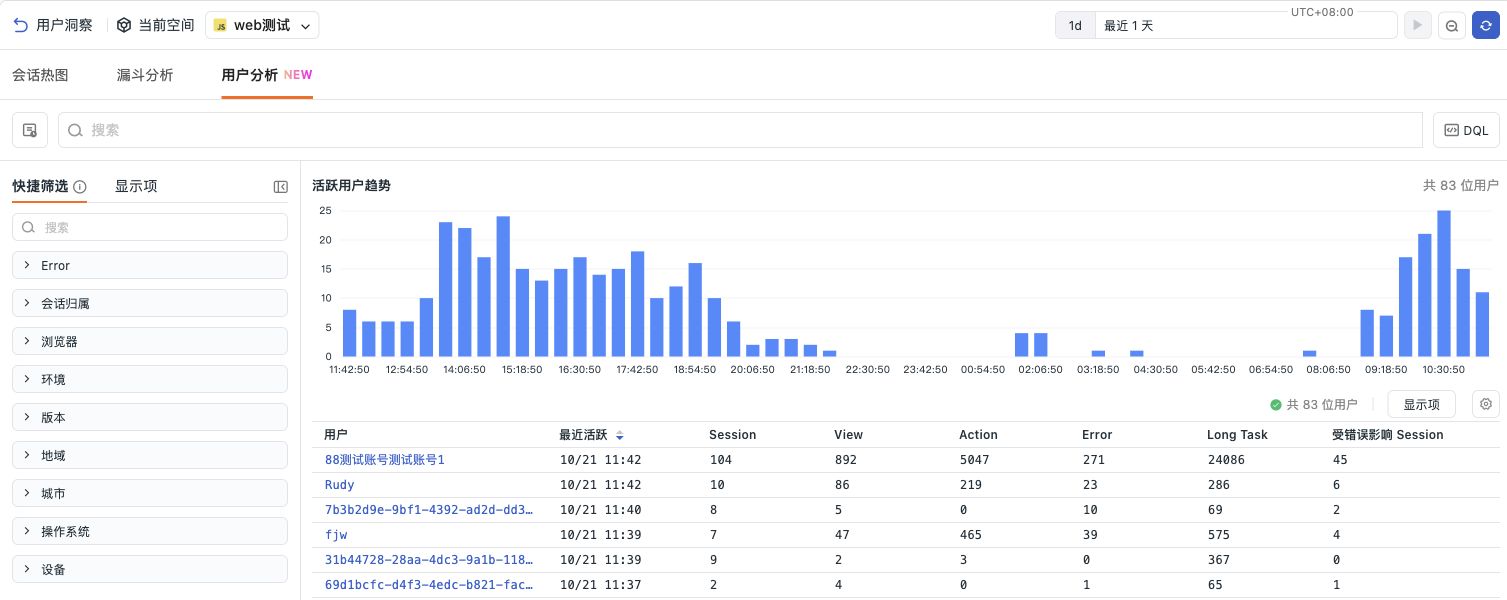Click the zoom-out magnifier time icon

pyautogui.click(x=1451, y=25)
